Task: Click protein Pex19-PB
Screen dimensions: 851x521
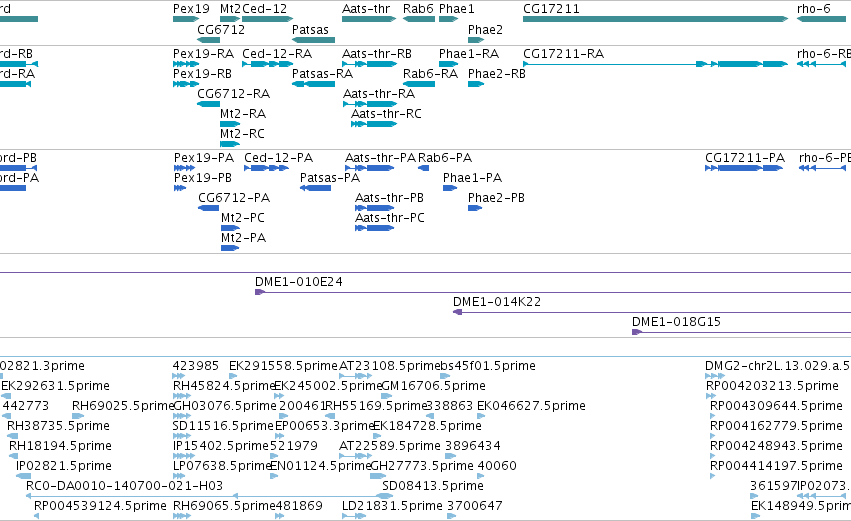Action: click(180, 188)
